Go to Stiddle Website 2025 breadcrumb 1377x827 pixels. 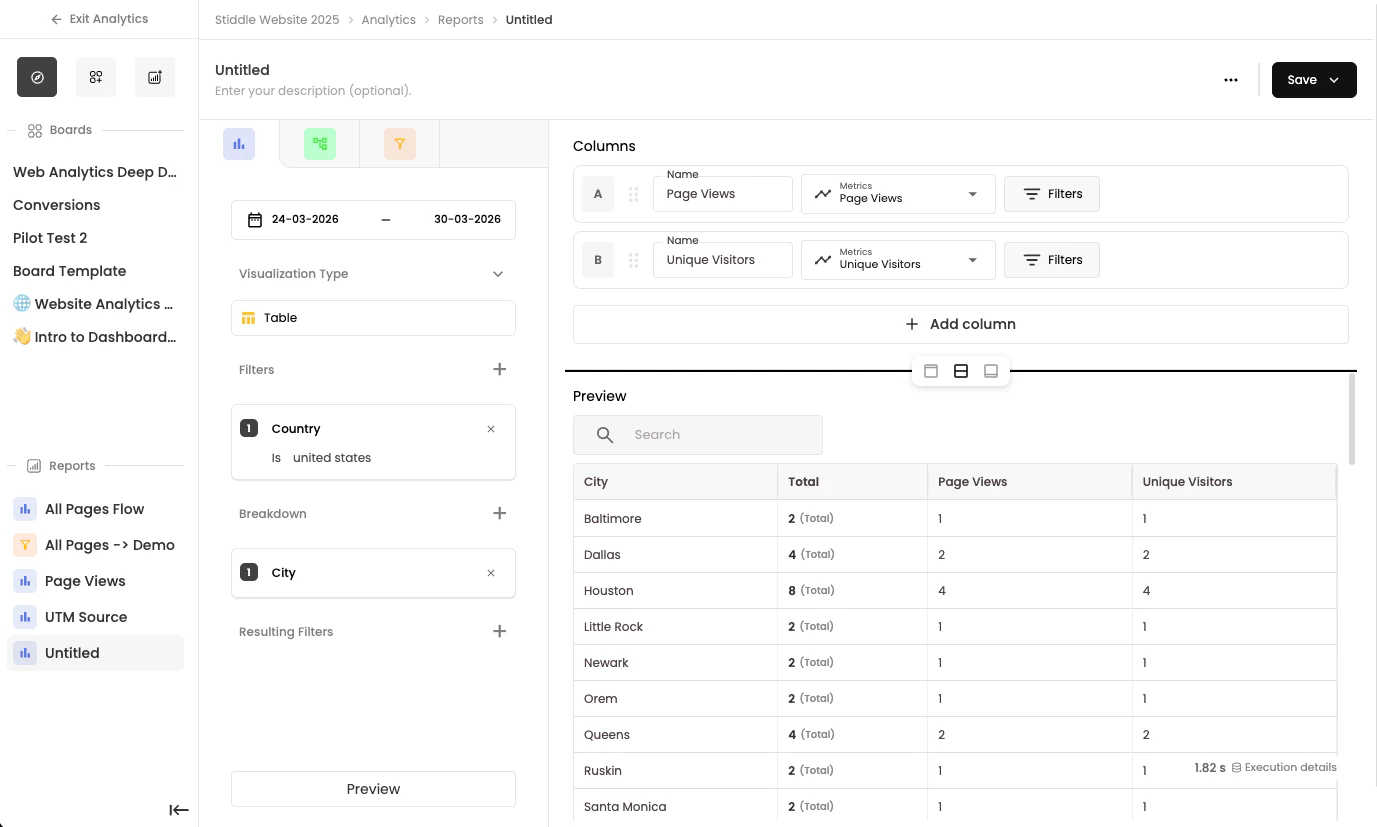pyautogui.click(x=277, y=20)
